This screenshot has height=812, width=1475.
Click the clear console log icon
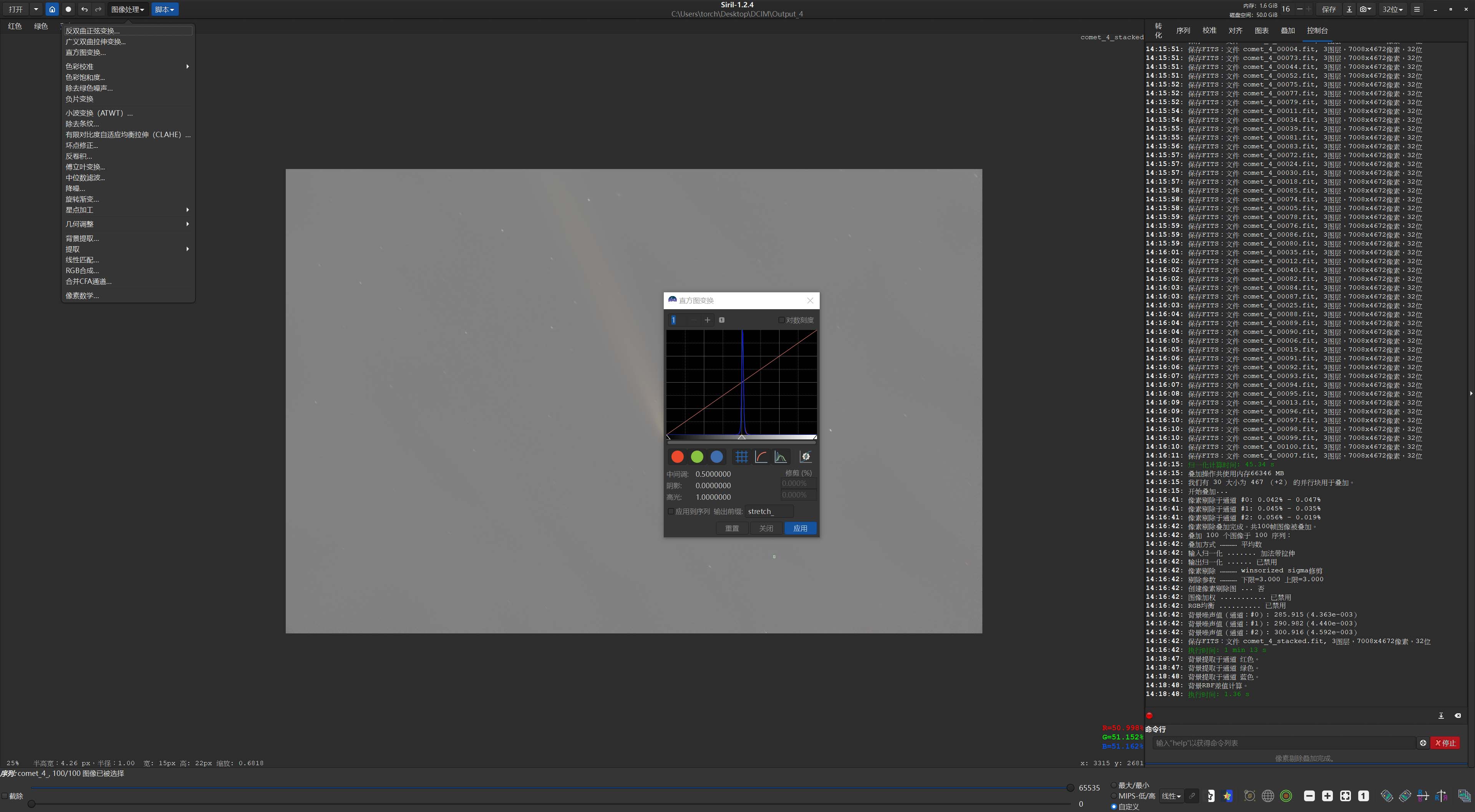tap(1458, 716)
